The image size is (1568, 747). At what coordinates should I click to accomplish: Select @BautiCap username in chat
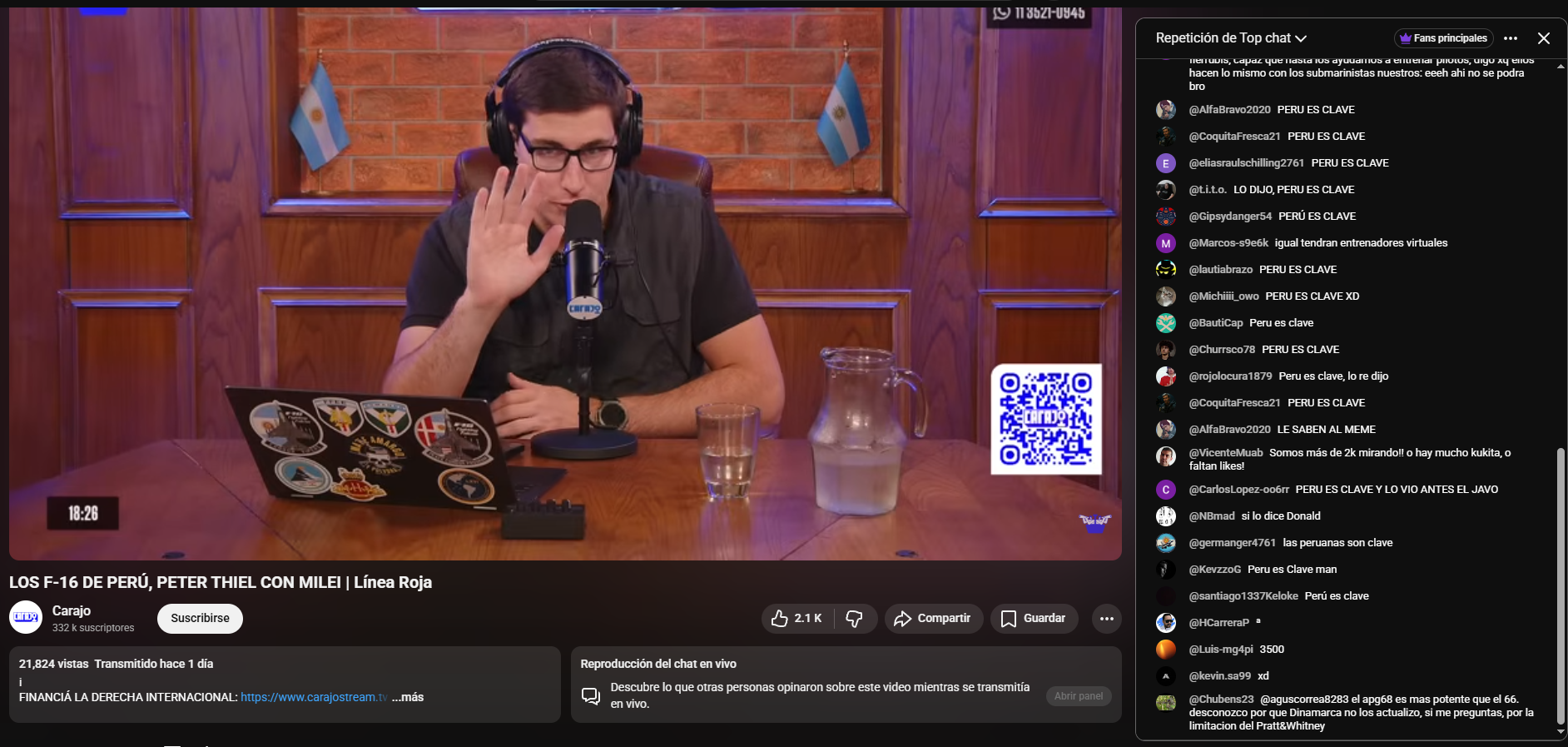pyautogui.click(x=1216, y=323)
